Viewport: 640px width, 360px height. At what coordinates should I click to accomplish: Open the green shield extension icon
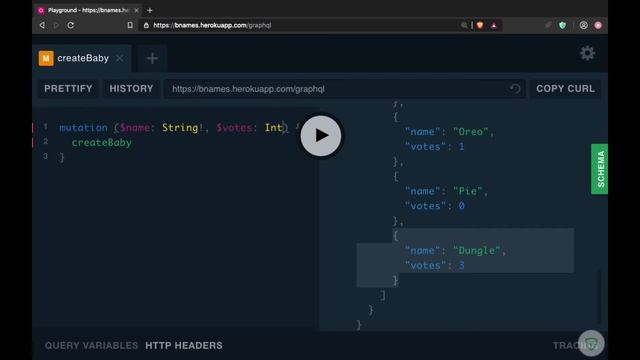[x=562, y=25]
